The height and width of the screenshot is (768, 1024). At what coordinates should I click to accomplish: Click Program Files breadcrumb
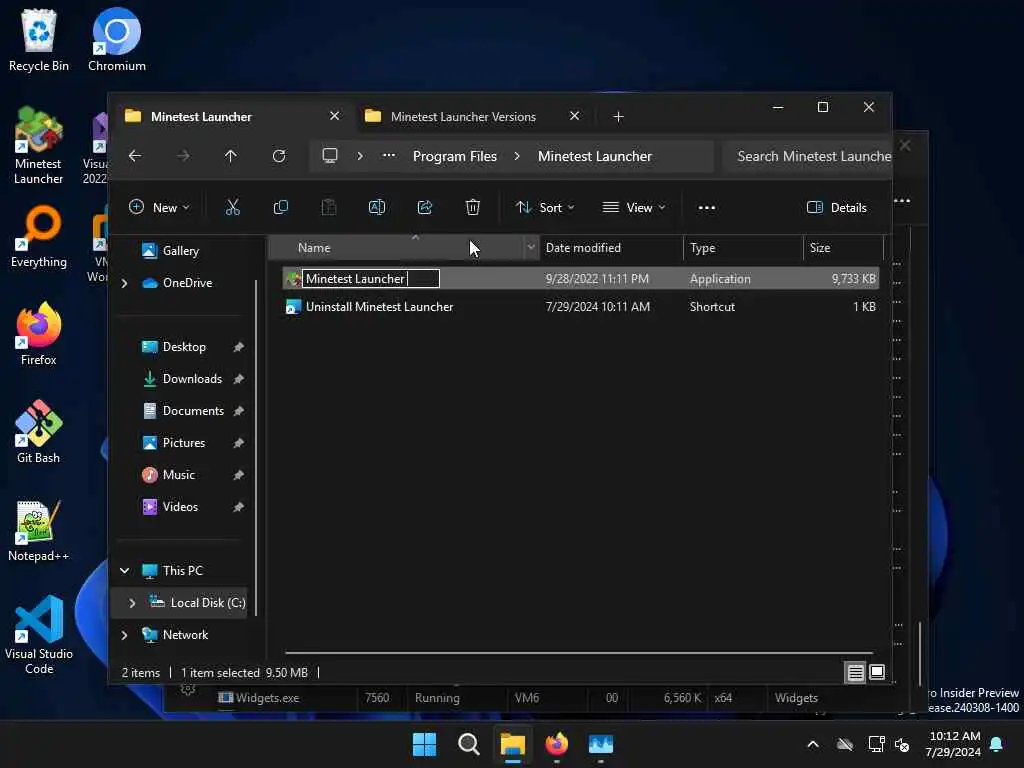(x=455, y=156)
